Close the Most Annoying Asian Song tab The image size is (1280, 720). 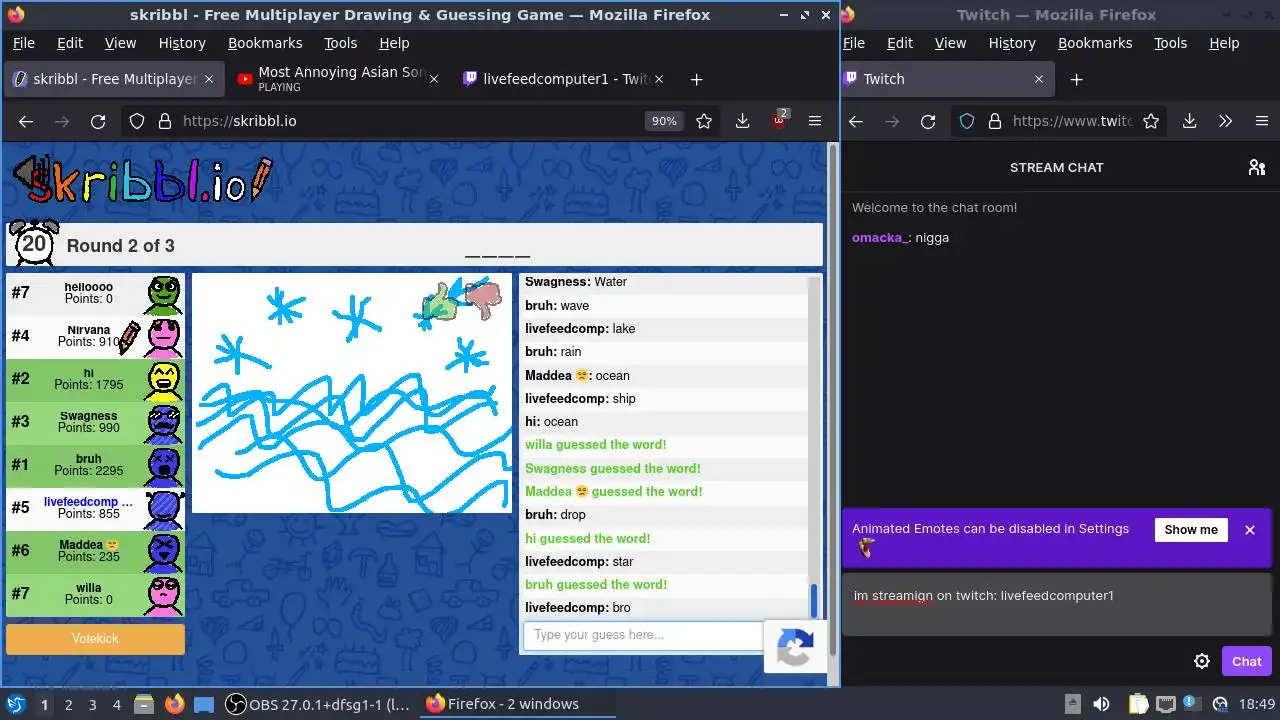433,79
